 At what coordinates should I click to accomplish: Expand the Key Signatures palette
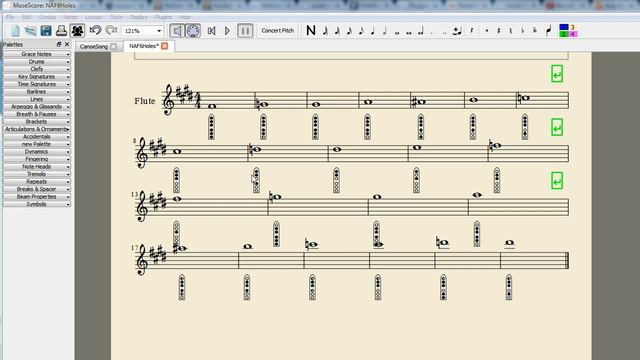tap(37, 77)
